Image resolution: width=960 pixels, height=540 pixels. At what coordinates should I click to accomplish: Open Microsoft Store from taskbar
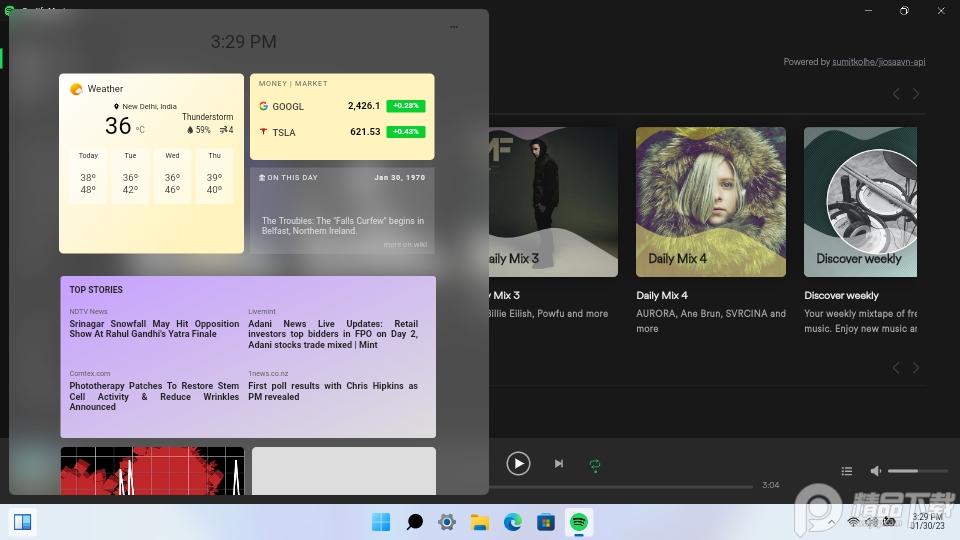[546, 522]
